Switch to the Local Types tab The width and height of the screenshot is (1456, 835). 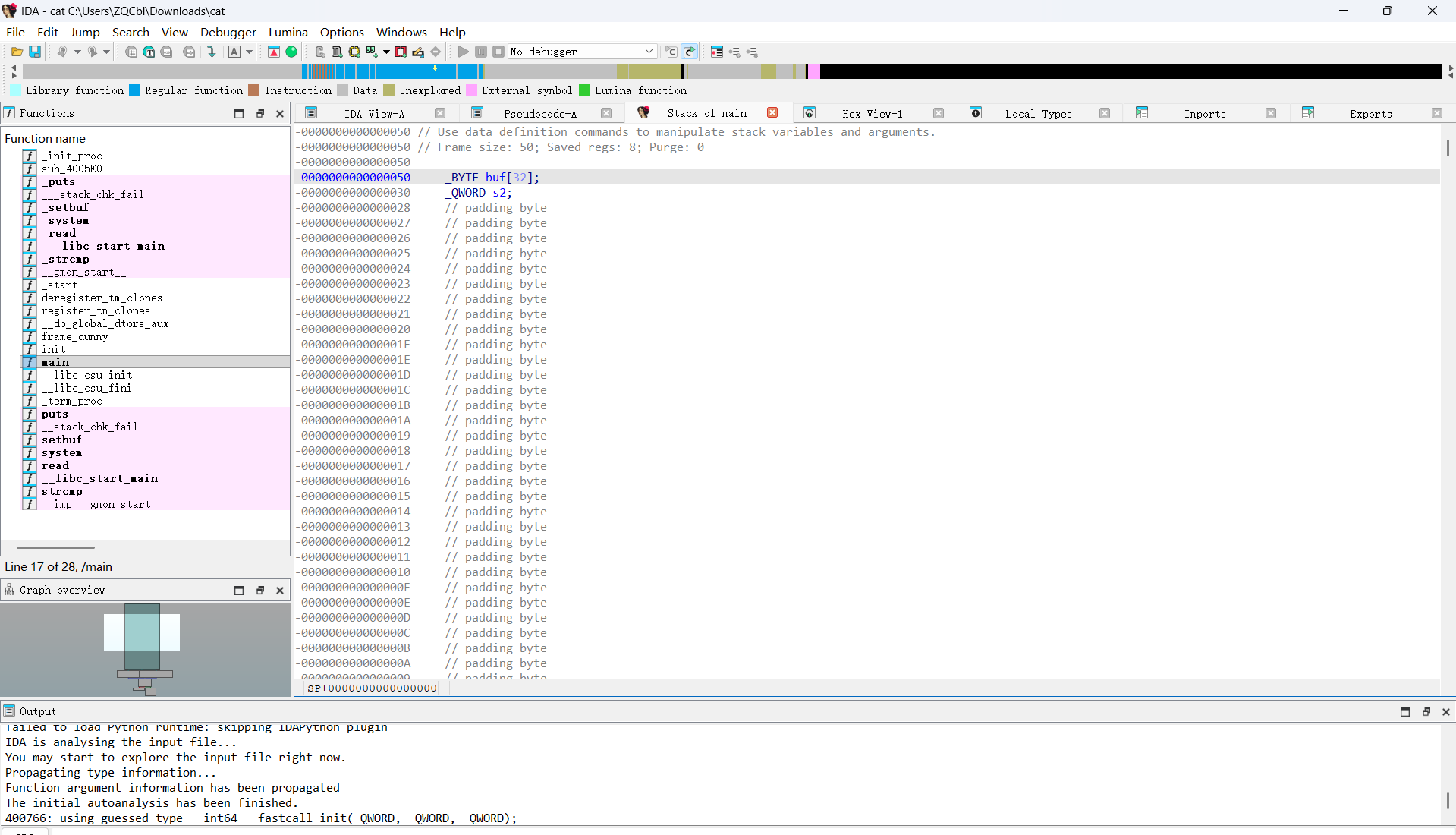1039,114
